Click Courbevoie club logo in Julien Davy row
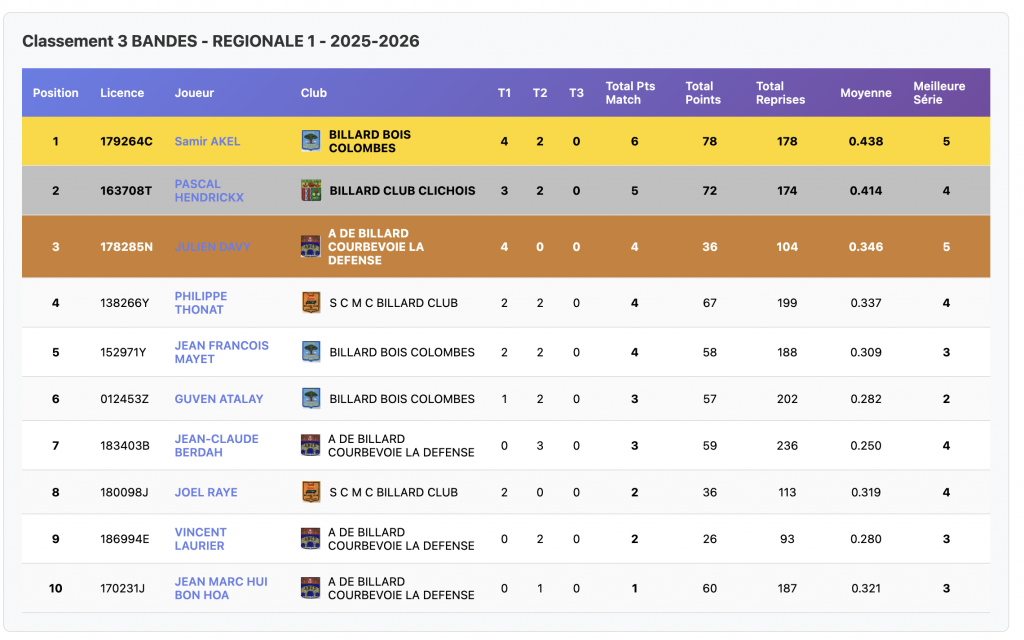Screen dimensions: 1024x640 pyautogui.click(x=311, y=247)
